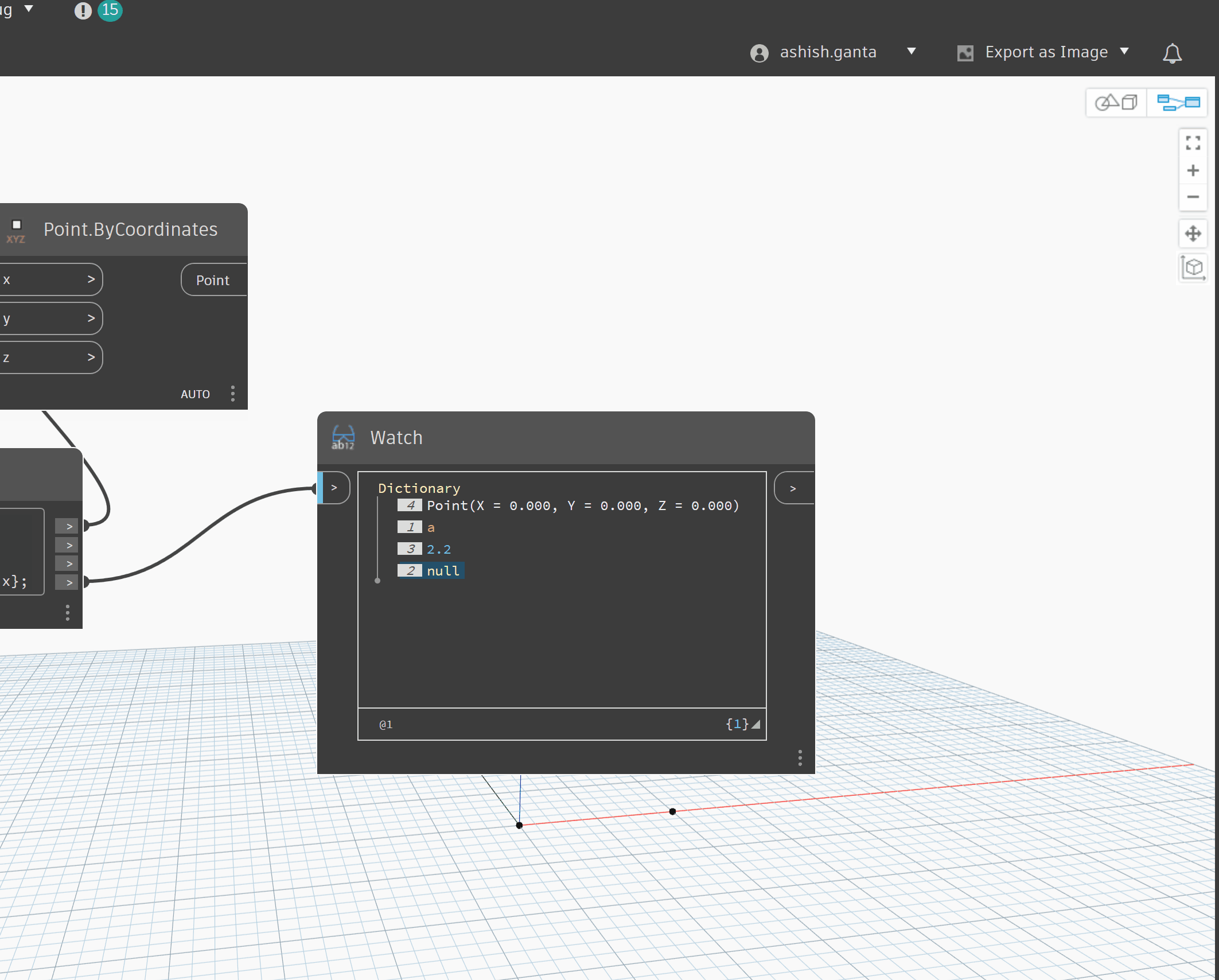
Task: Select the Watch node title
Action: (x=396, y=438)
